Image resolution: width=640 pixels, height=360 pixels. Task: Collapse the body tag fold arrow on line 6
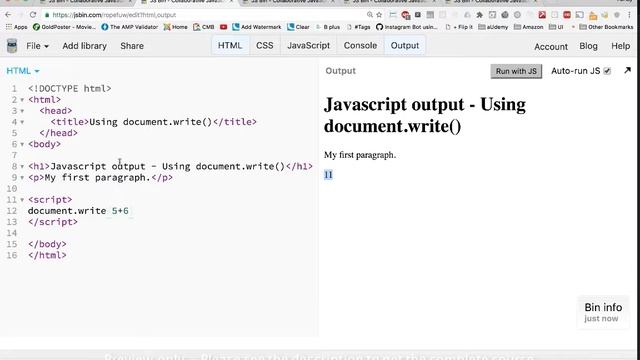(22, 144)
